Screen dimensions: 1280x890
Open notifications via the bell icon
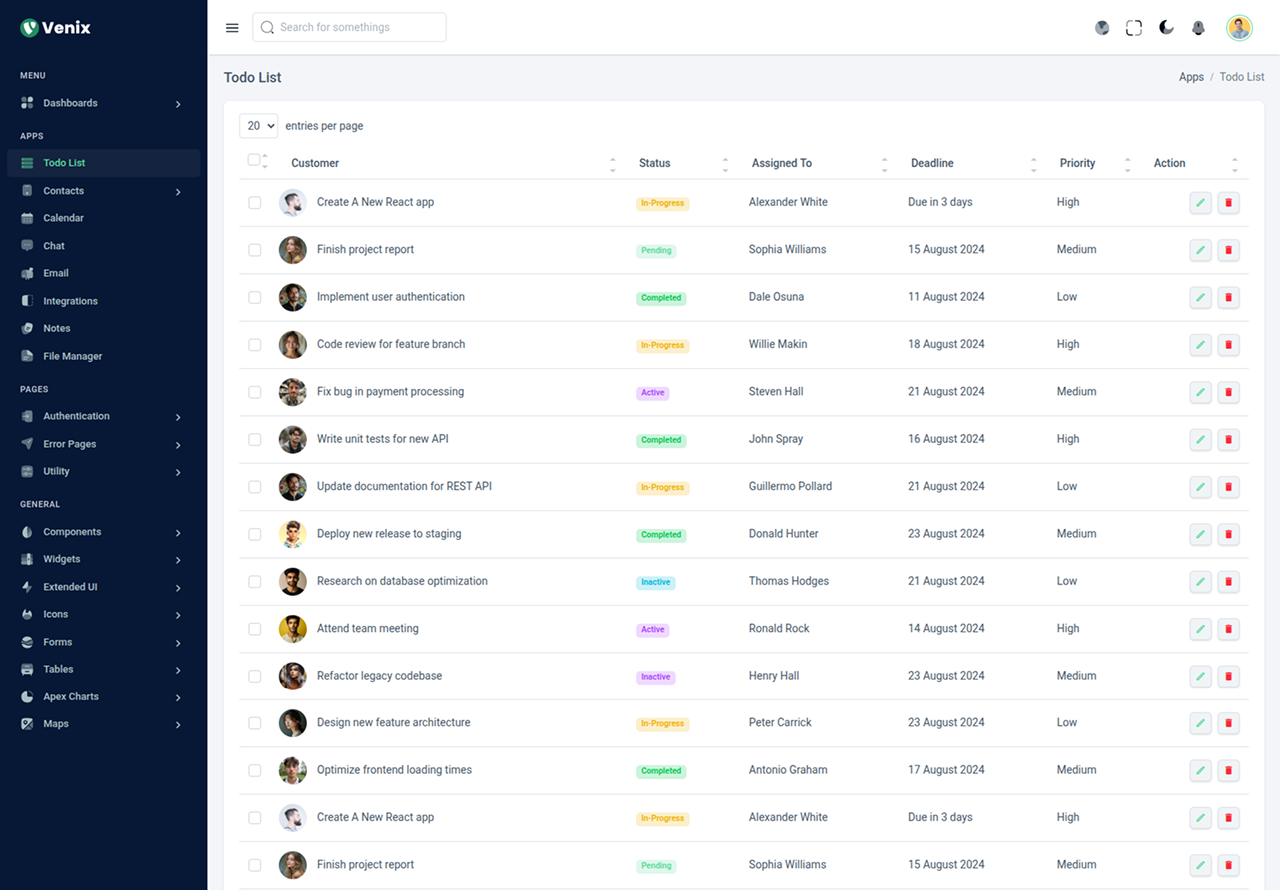point(1198,28)
